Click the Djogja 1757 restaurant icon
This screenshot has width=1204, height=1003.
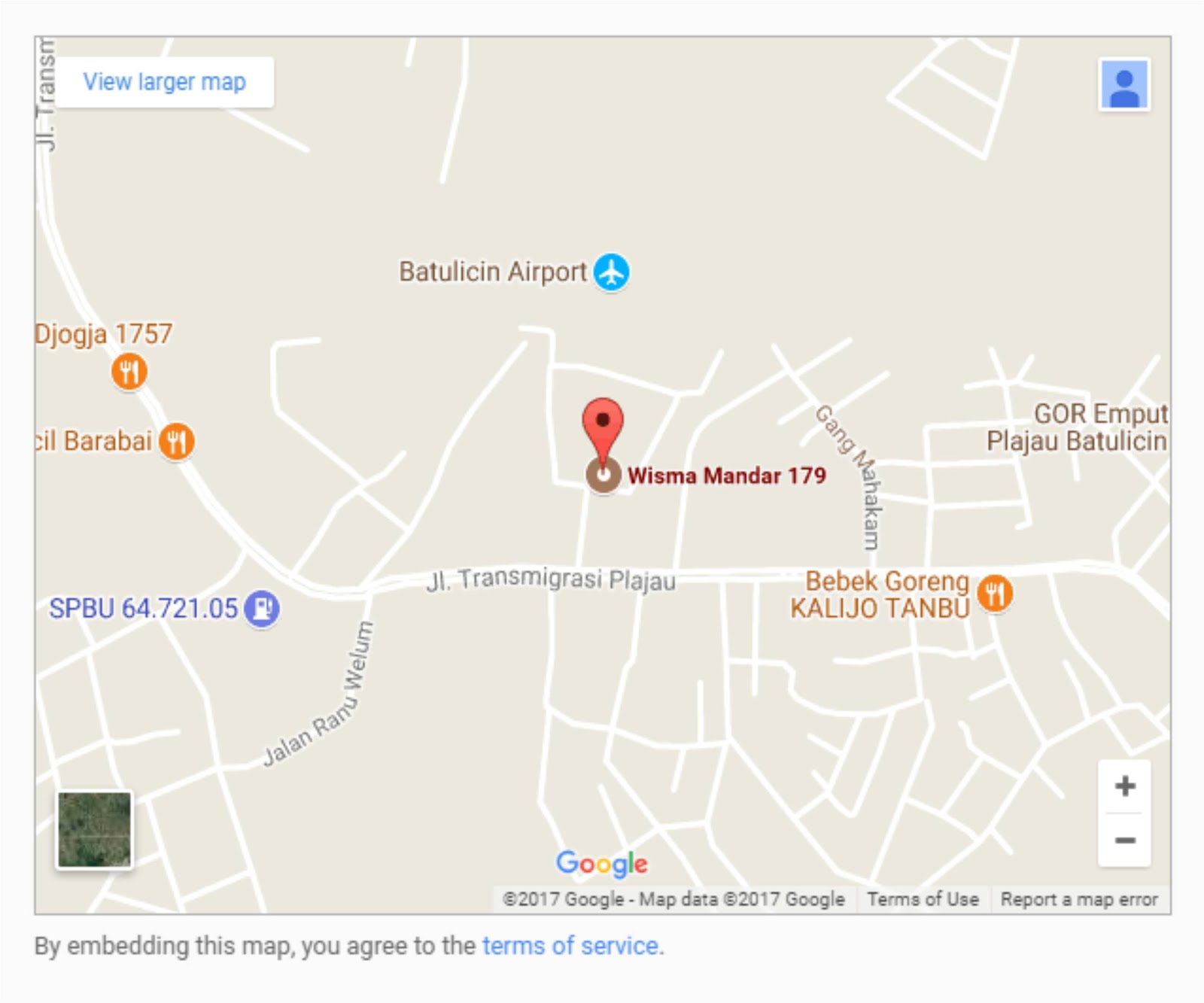(x=129, y=372)
